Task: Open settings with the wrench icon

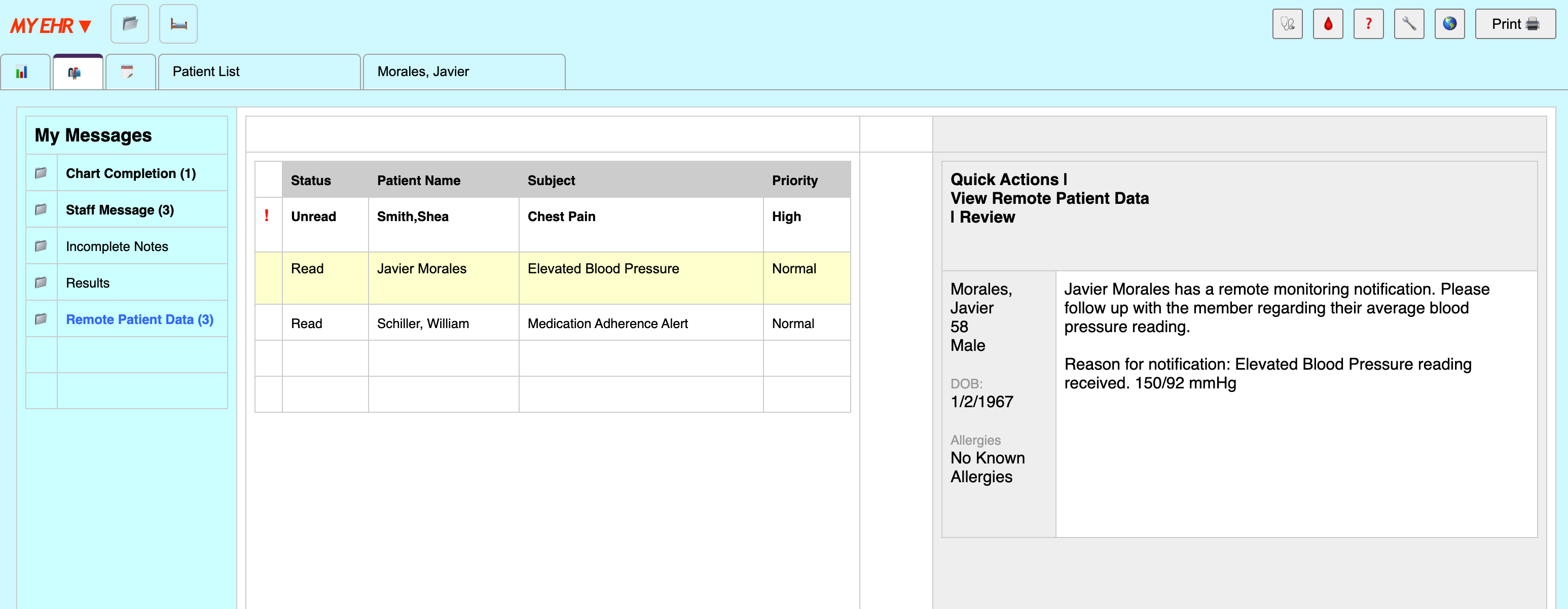Action: click(1408, 24)
